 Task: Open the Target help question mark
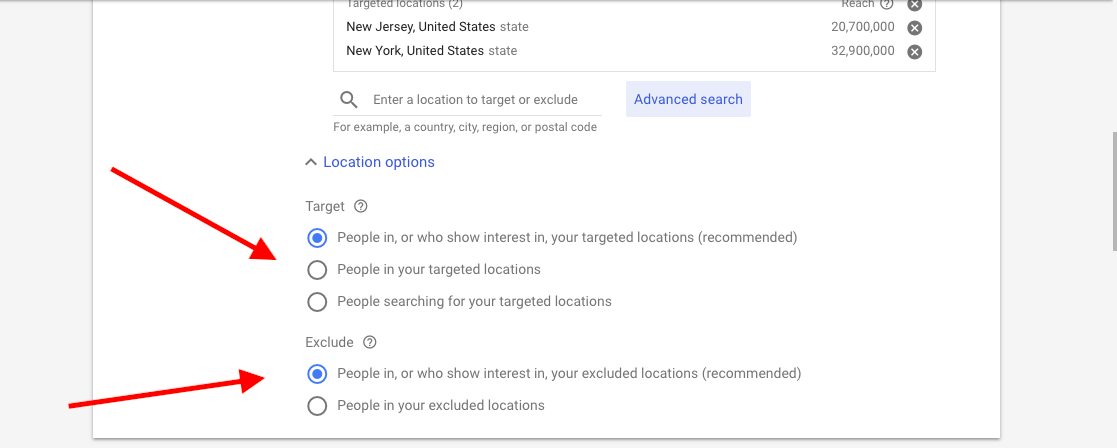[361, 207]
